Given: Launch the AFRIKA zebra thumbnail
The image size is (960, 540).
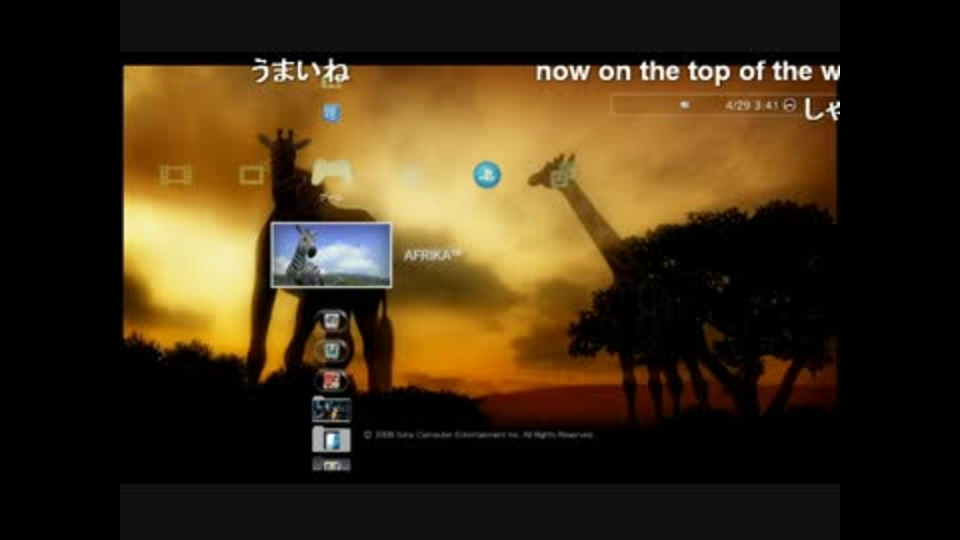Looking at the screenshot, I should [x=331, y=255].
